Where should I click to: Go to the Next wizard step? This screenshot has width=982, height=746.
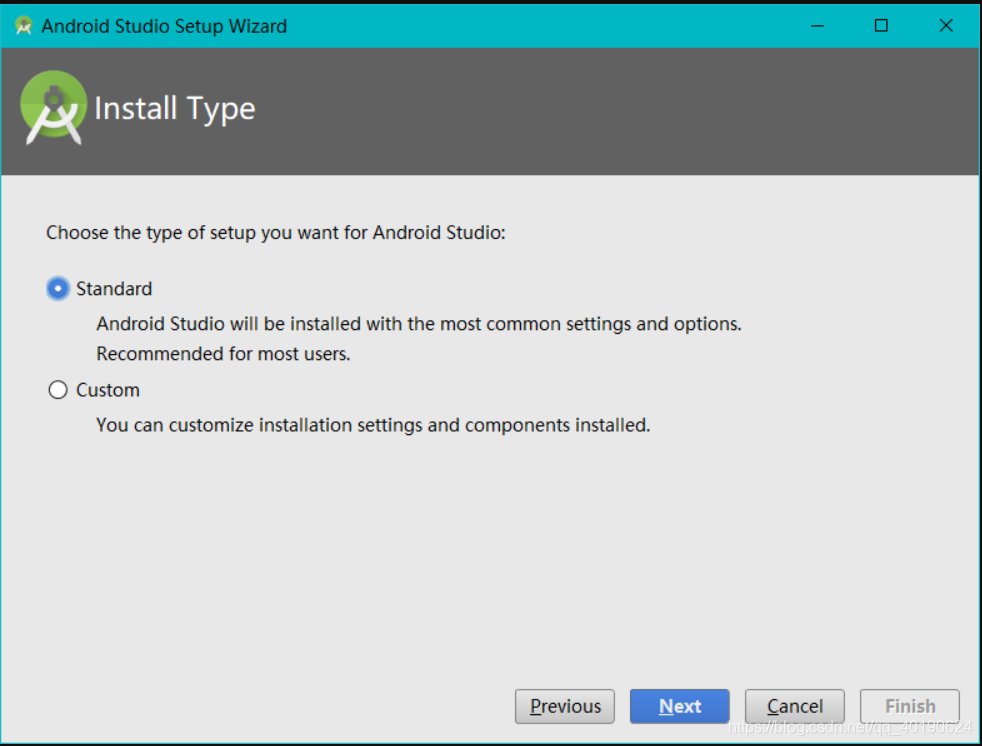point(680,706)
